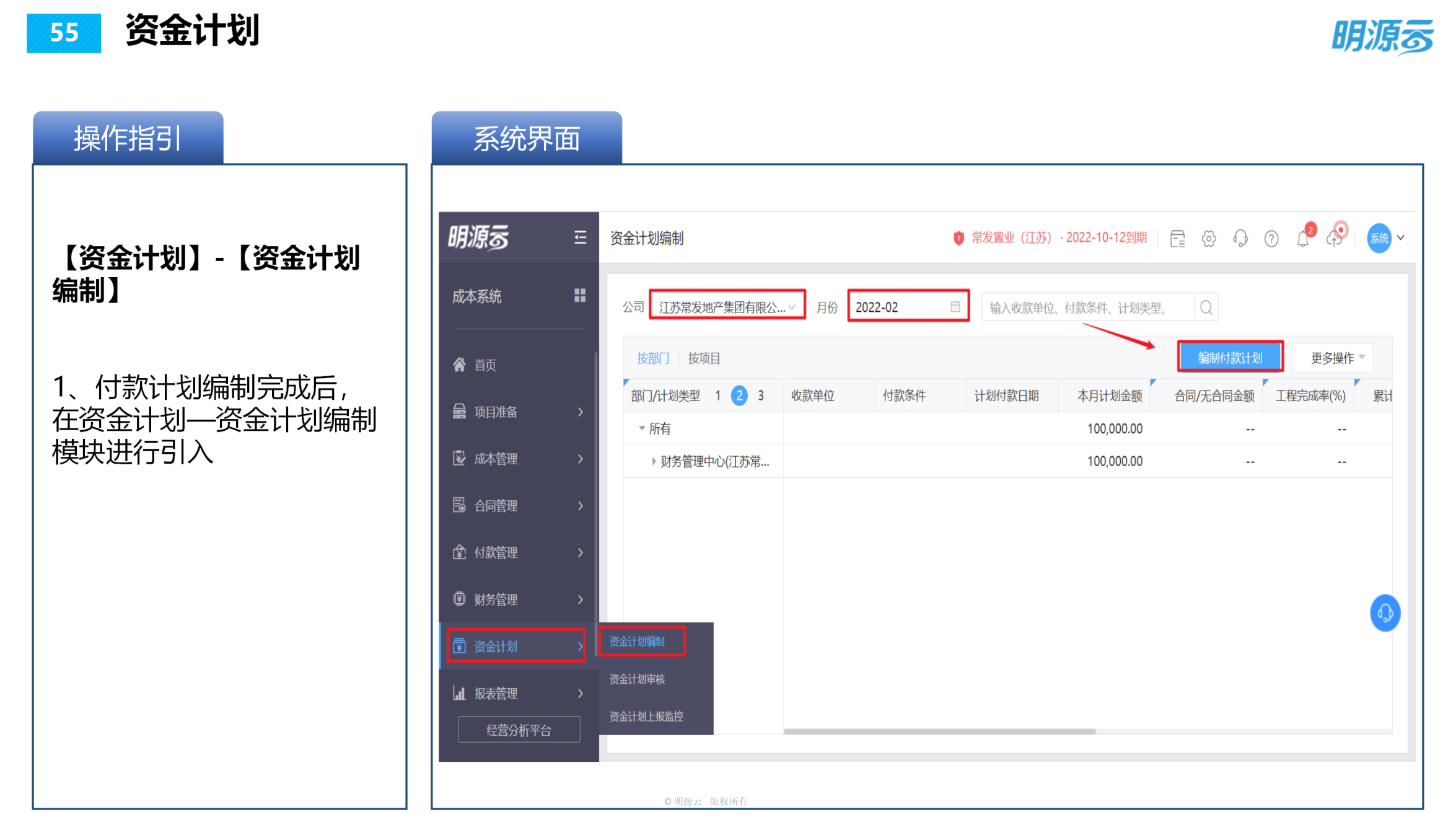Open the 首页 home icon in sidebar
Image resolution: width=1456 pixels, height=817 pixels.
(458, 365)
